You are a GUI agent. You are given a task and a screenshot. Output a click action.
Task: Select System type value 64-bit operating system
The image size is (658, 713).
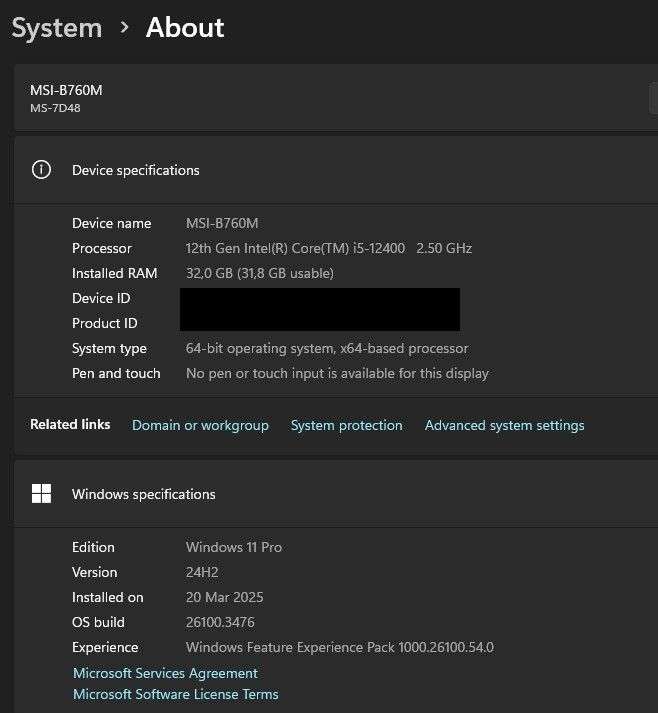point(327,348)
